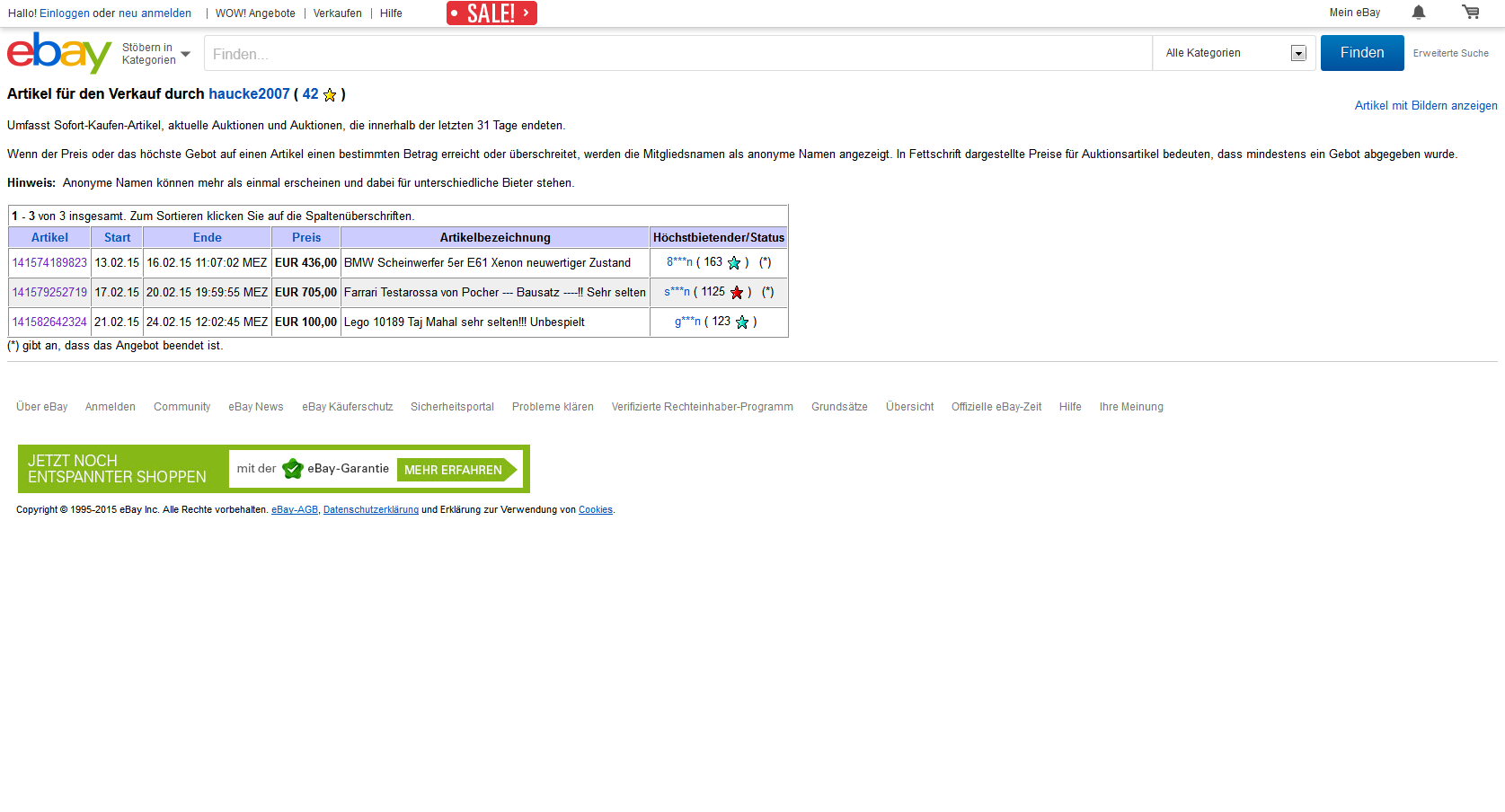Click the red star beside bidder s***n
The height and width of the screenshot is (812, 1505).
pos(737,293)
